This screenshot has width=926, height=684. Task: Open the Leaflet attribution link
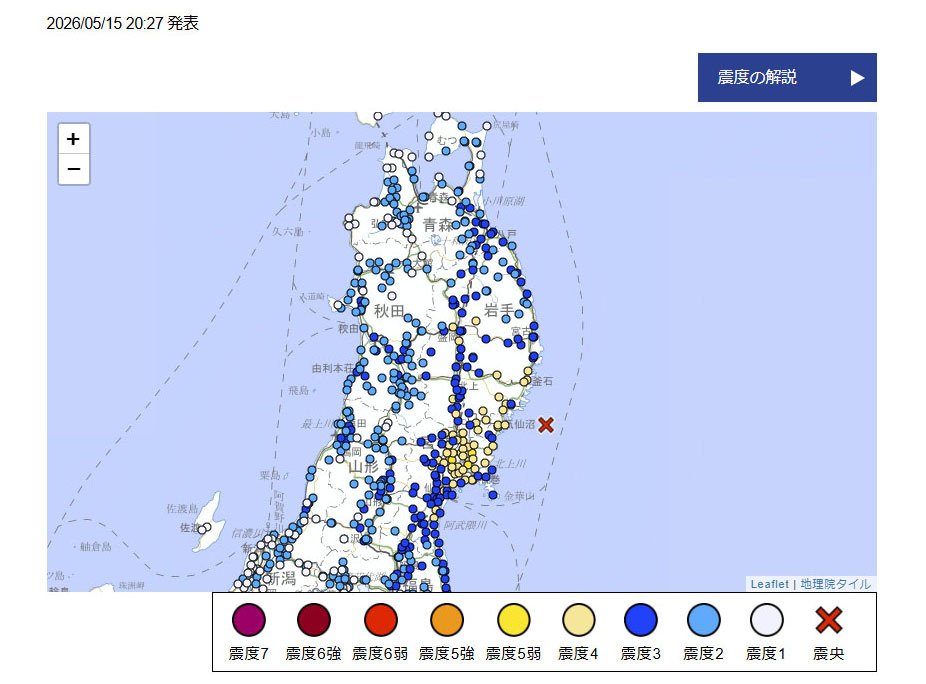click(x=769, y=584)
